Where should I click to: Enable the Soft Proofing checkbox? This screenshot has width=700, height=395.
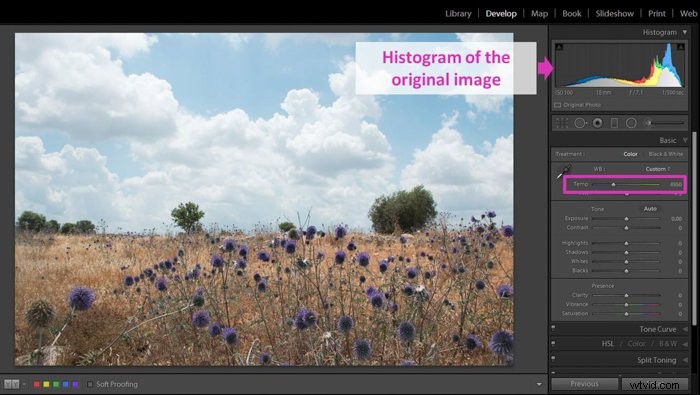click(90, 384)
